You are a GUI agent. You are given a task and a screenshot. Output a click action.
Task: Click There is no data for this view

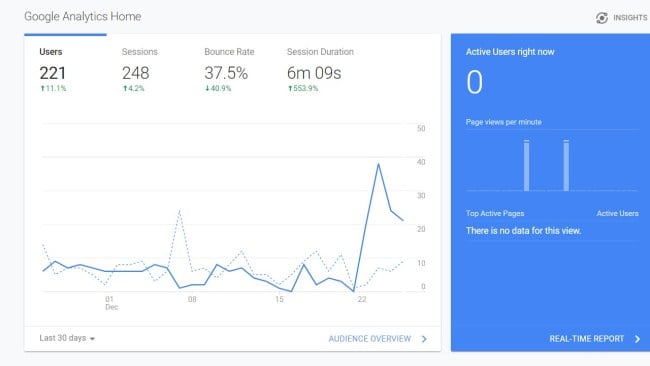(523, 231)
